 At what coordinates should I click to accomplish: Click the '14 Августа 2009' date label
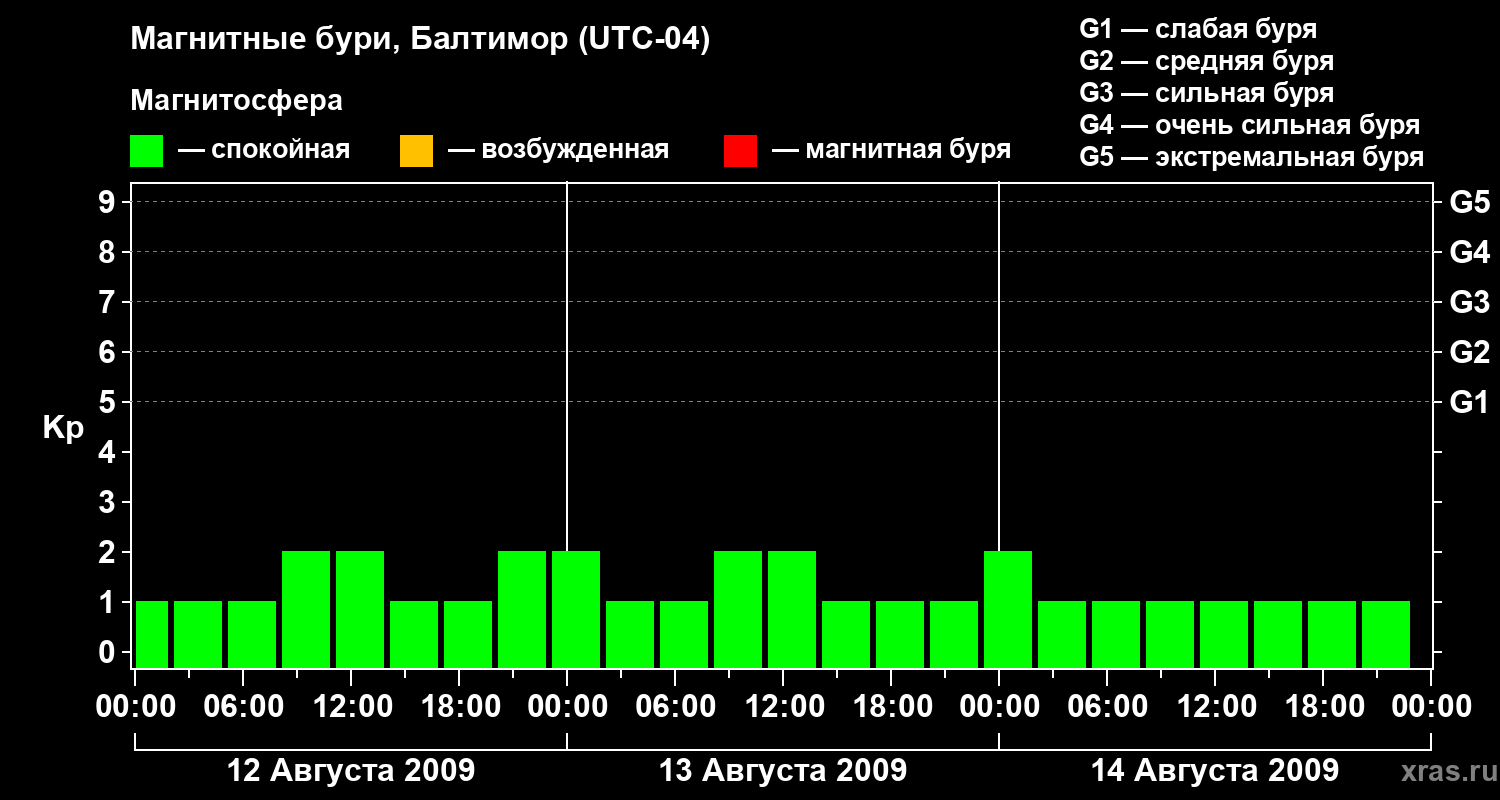click(1215, 770)
